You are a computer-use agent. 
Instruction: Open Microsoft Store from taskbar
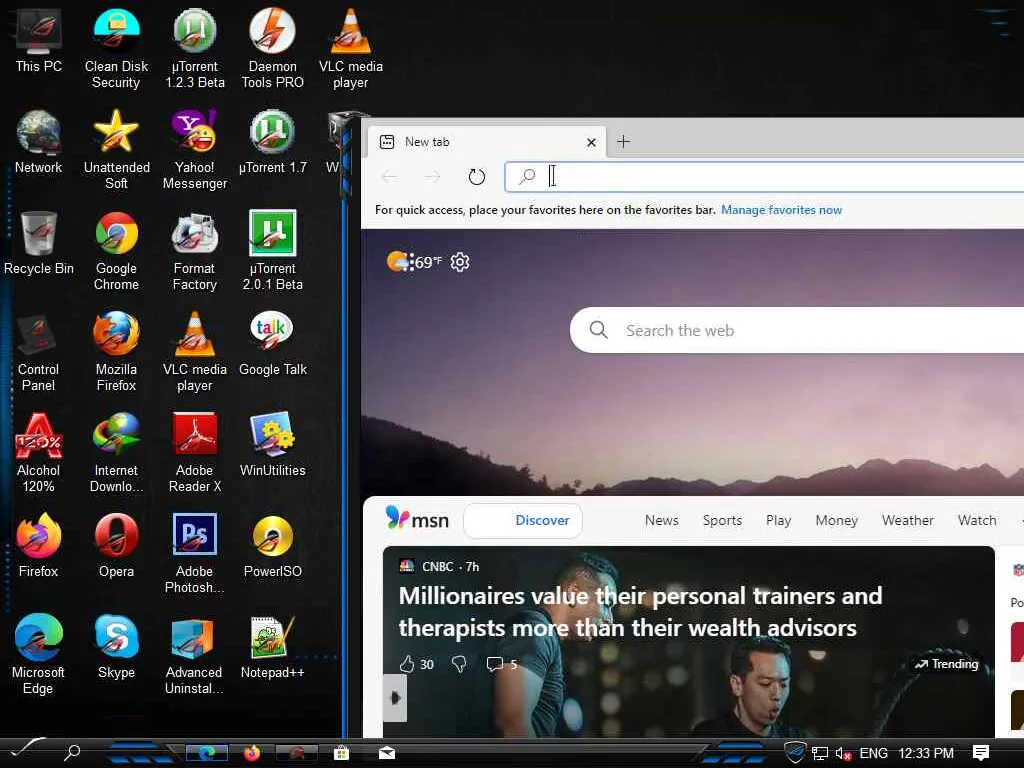tap(341, 753)
